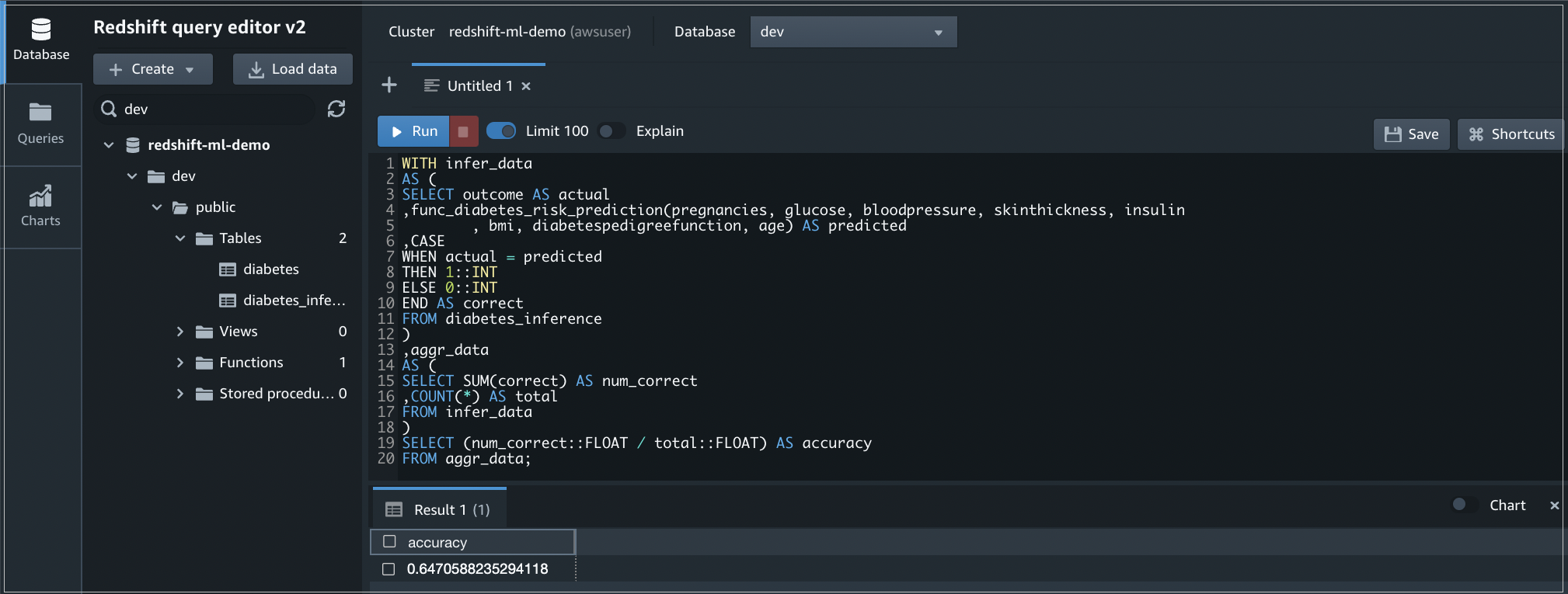Click the stop query square button

[x=463, y=132]
